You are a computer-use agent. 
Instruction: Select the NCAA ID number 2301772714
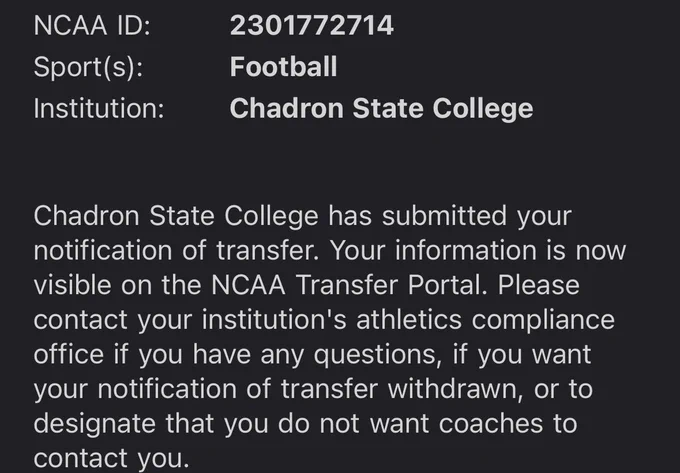point(311,25)
